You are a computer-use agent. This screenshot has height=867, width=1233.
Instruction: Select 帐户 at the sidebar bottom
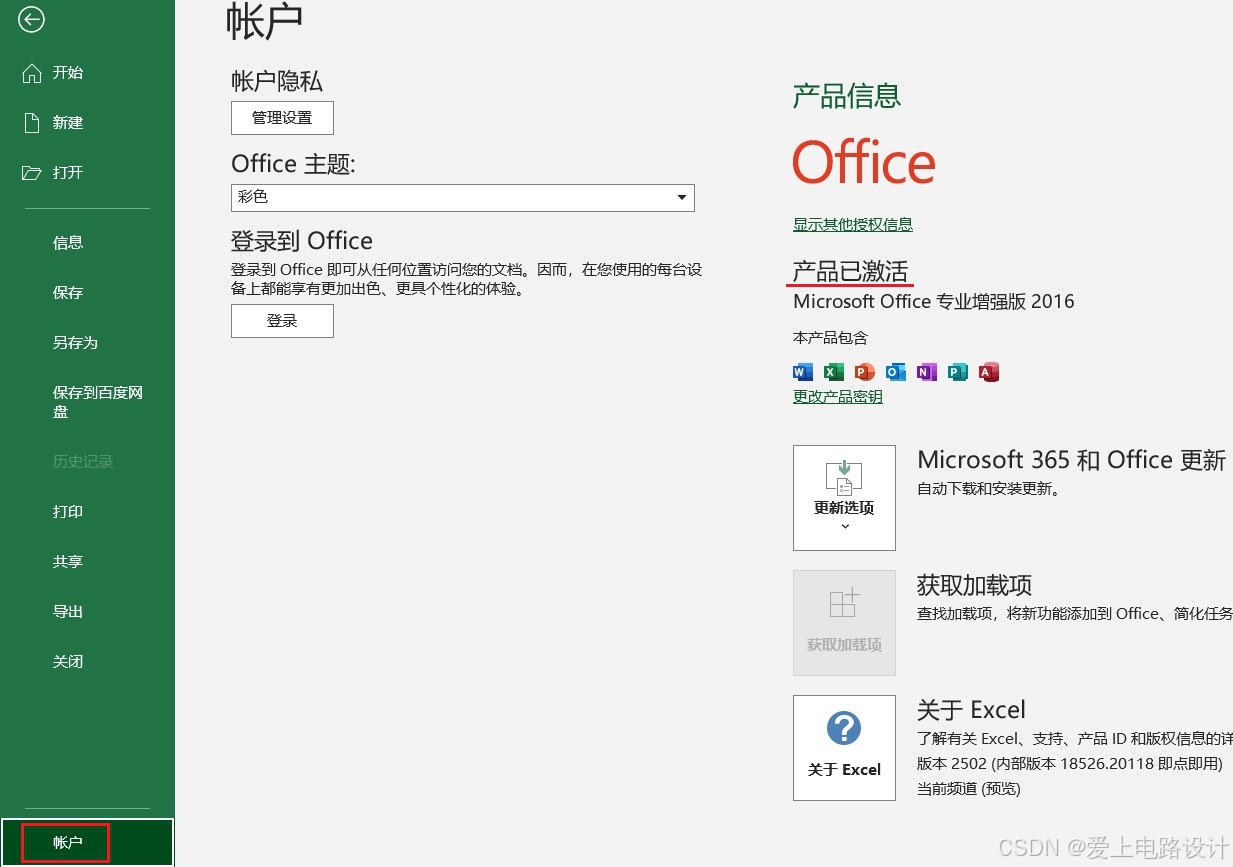[x=87, y=843]
